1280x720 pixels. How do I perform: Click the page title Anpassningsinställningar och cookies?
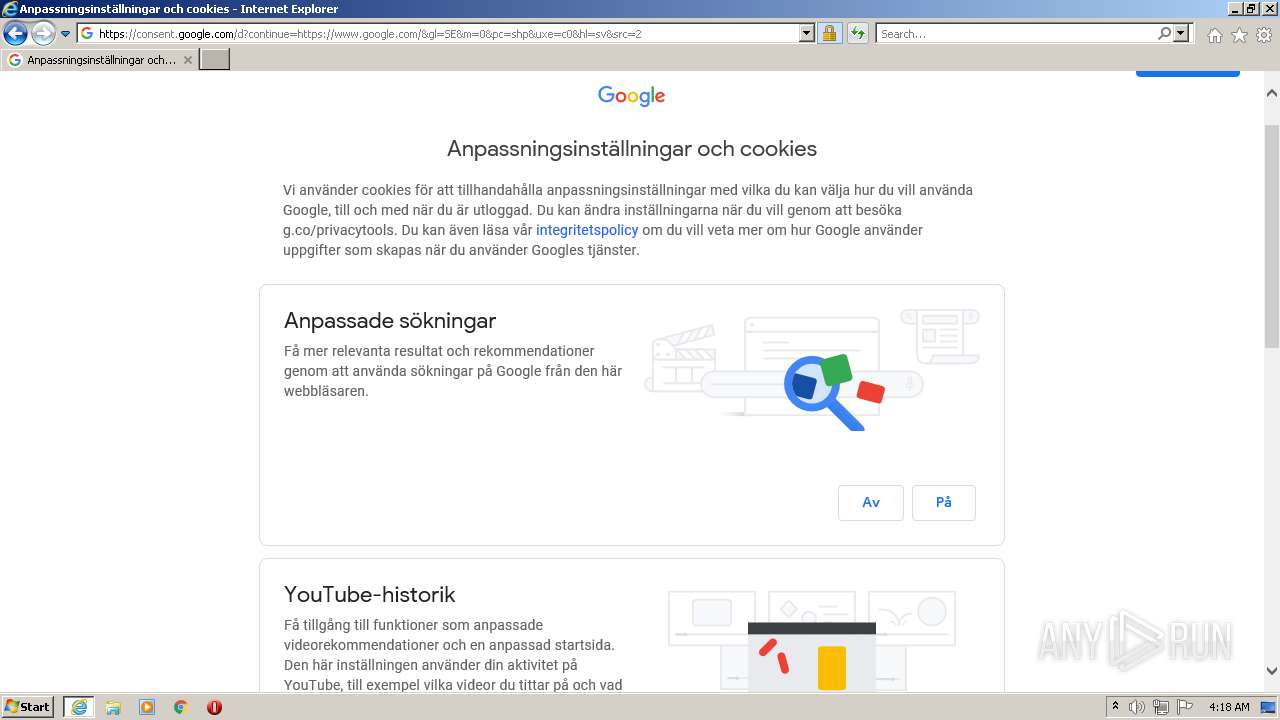(632, 149)
